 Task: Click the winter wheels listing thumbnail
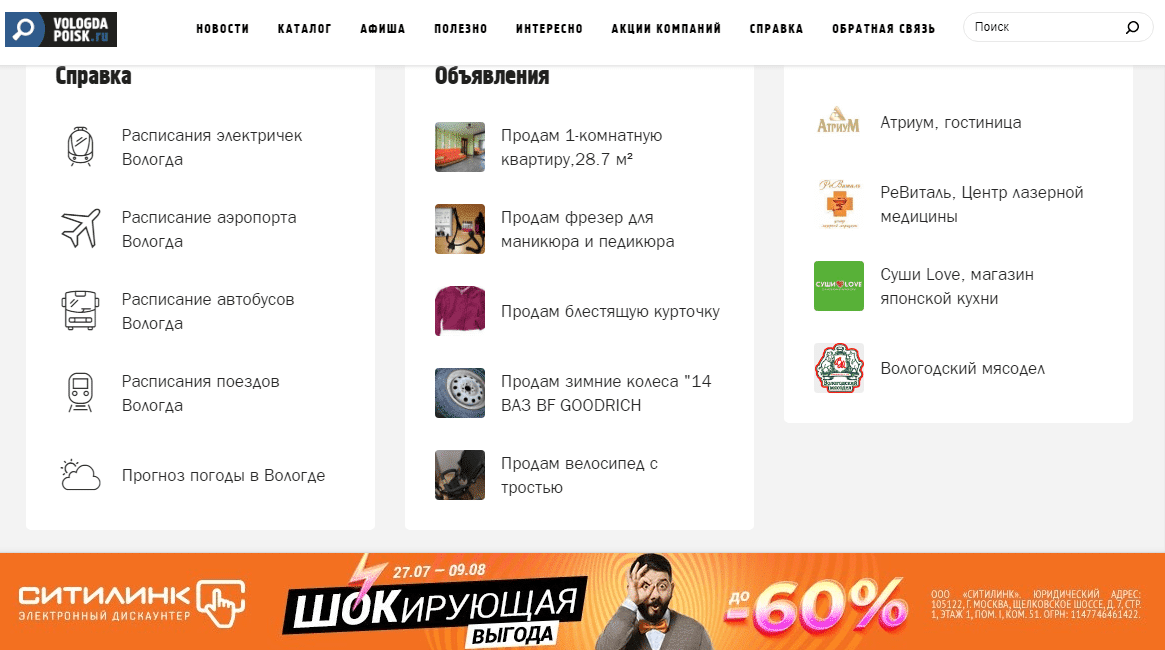(x=460, y=393)
